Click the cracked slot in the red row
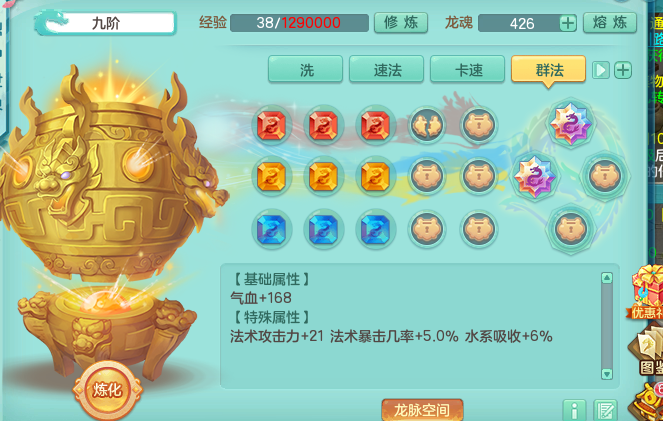The width and height of the screenshot is (663, 421). pos(427,125)
